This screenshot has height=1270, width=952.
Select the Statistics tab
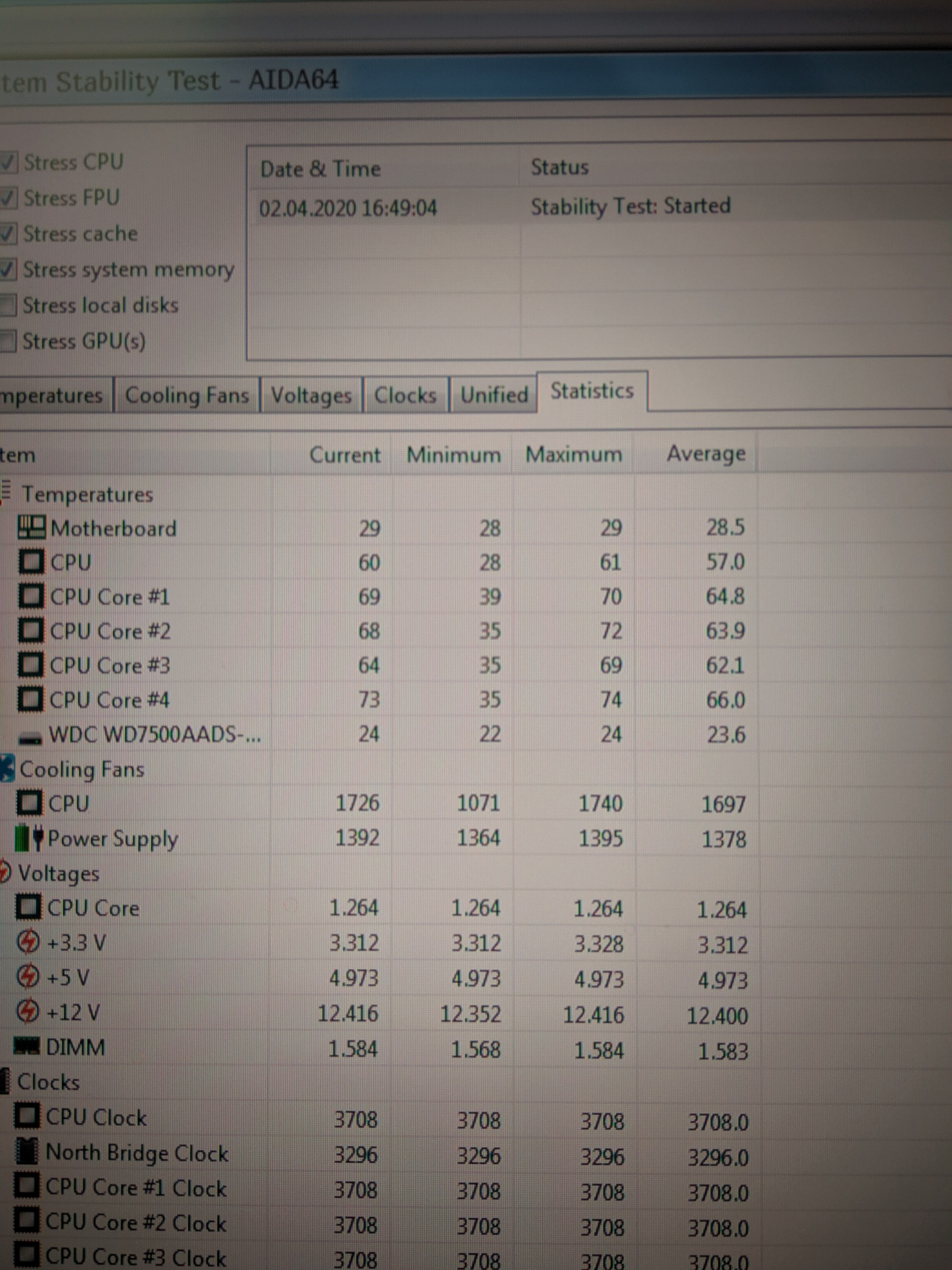pos(592,391)
